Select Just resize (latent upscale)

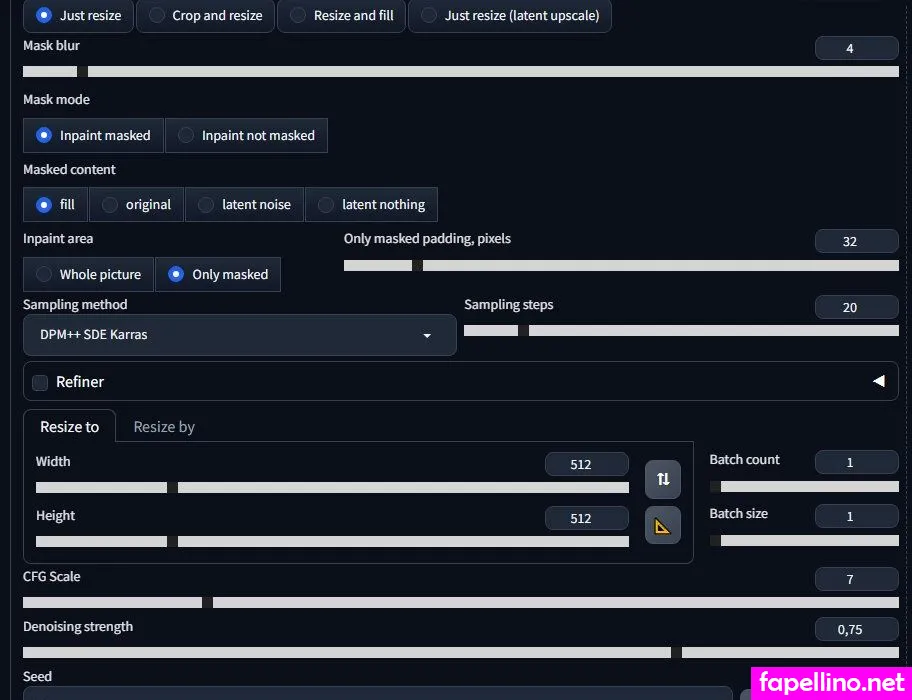pos(510,16)
